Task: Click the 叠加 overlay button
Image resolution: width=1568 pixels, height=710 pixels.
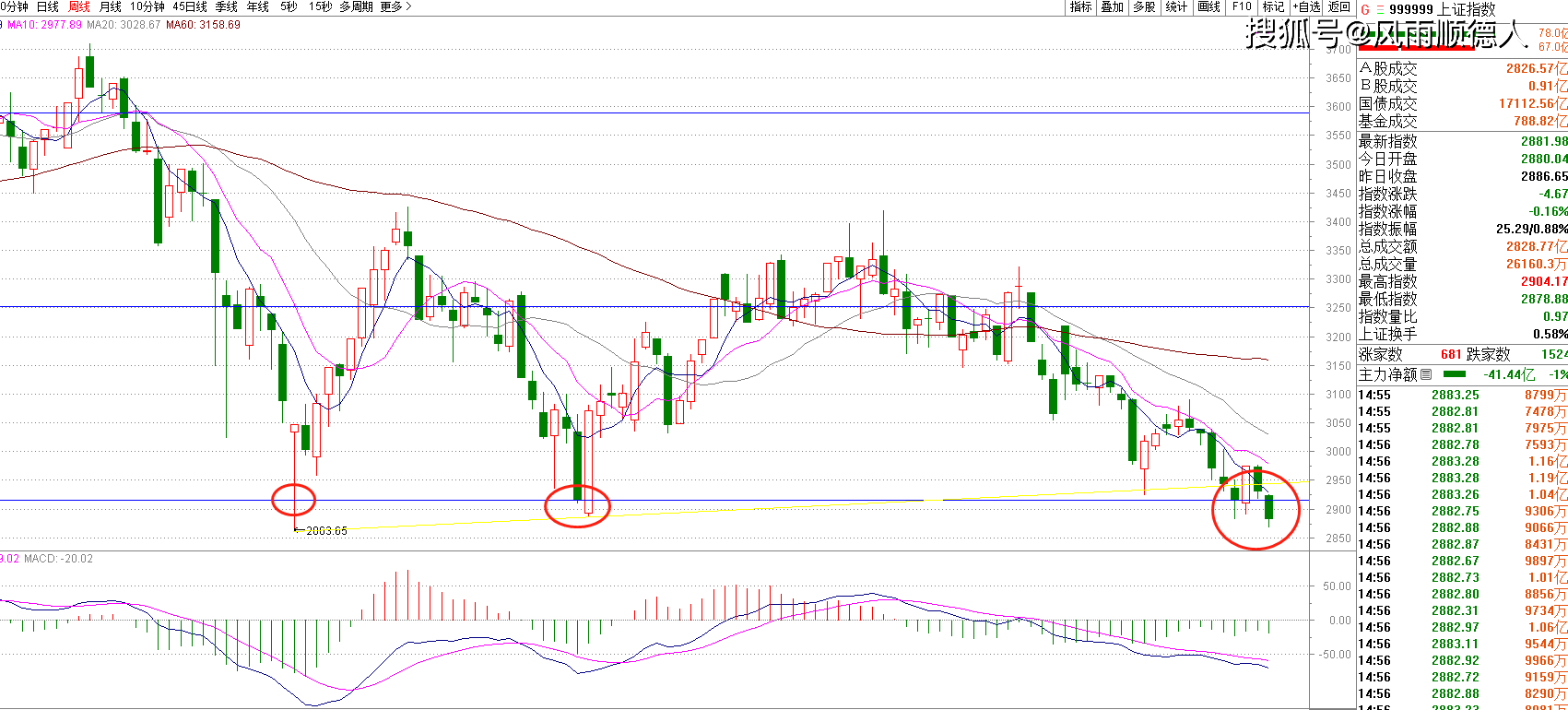Action: (1112, 6)
